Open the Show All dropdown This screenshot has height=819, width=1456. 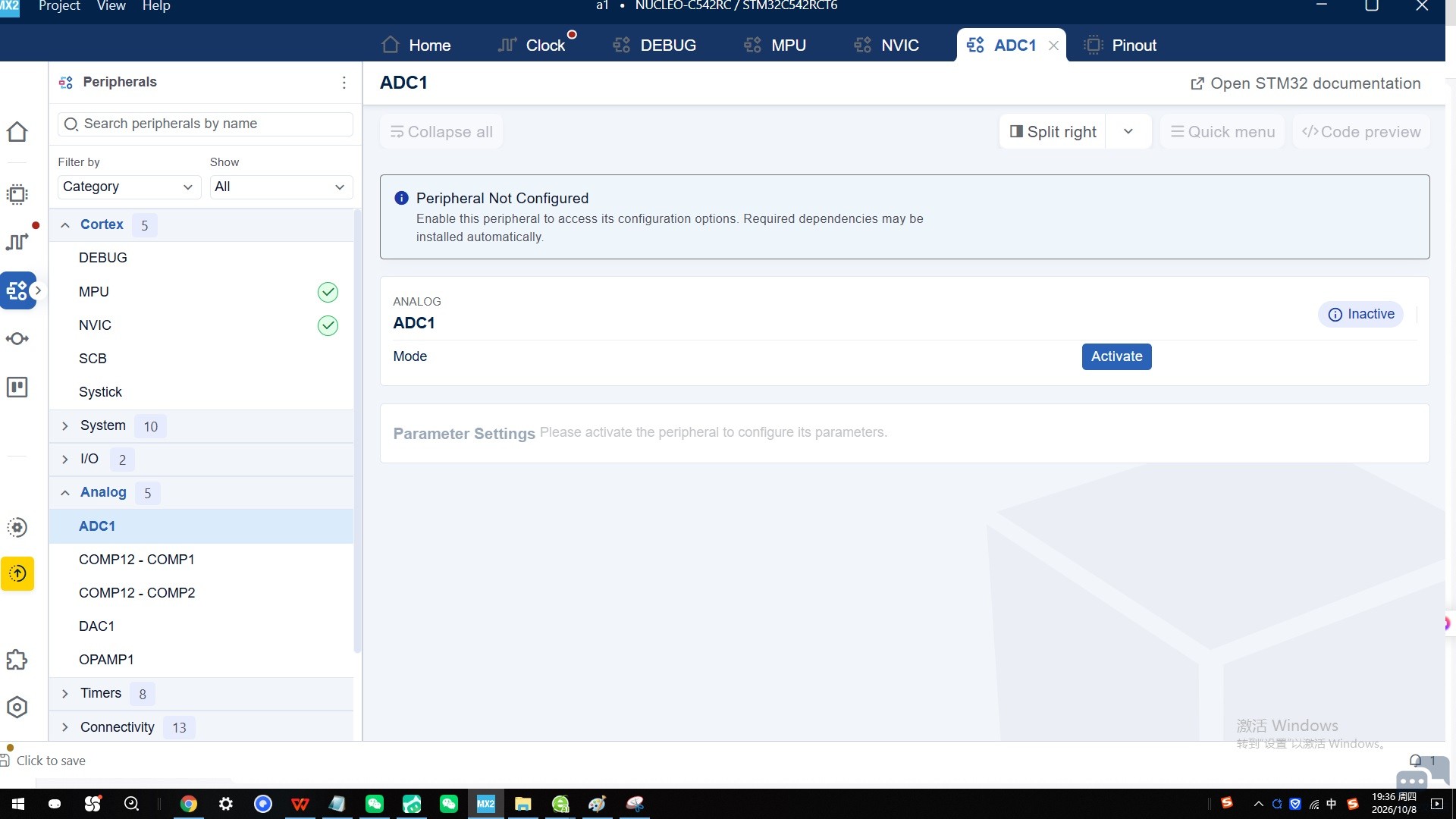click(x=281, y=187)
